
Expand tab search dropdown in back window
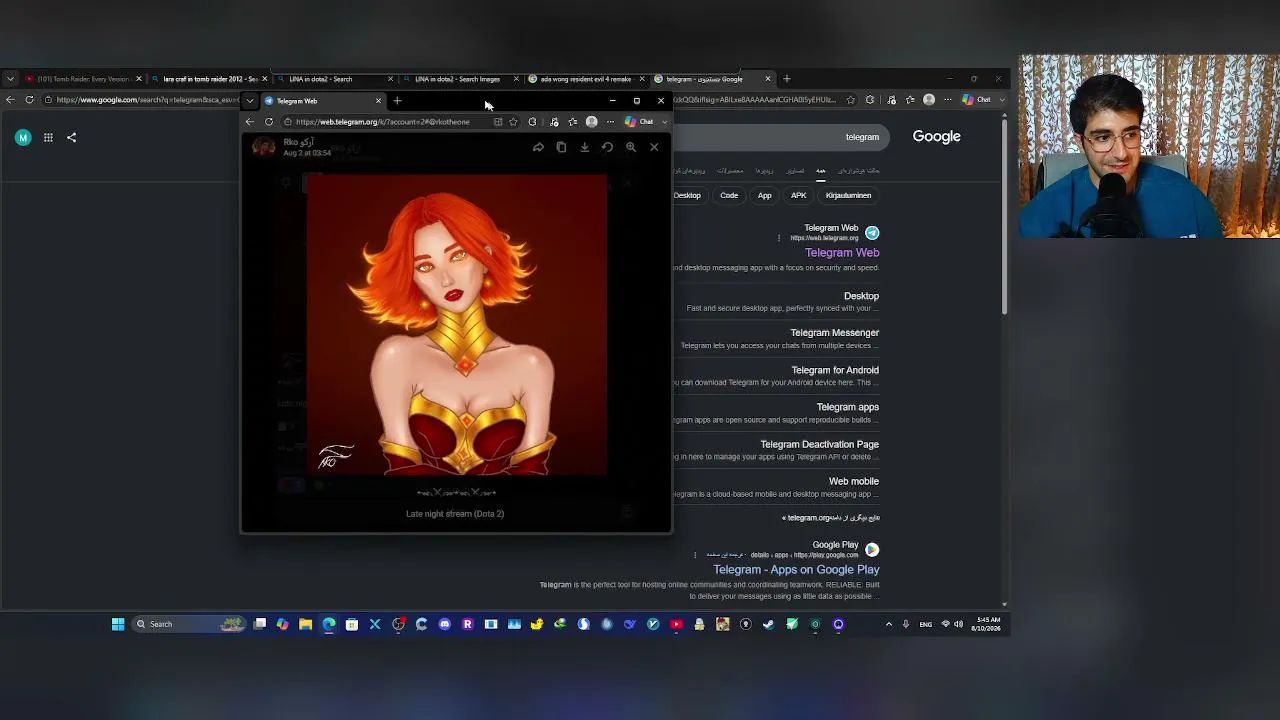coord(10,79)
